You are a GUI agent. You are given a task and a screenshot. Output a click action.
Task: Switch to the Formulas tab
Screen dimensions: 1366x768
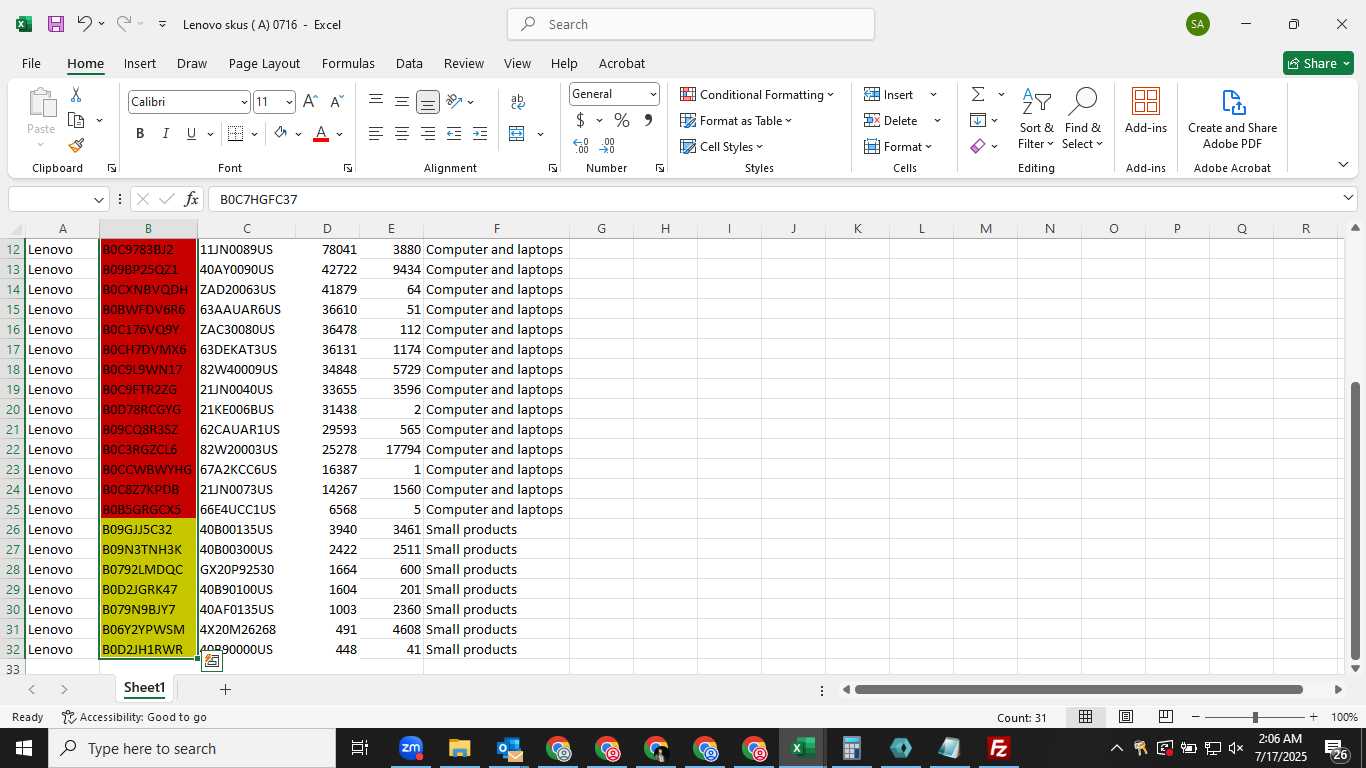348,63
